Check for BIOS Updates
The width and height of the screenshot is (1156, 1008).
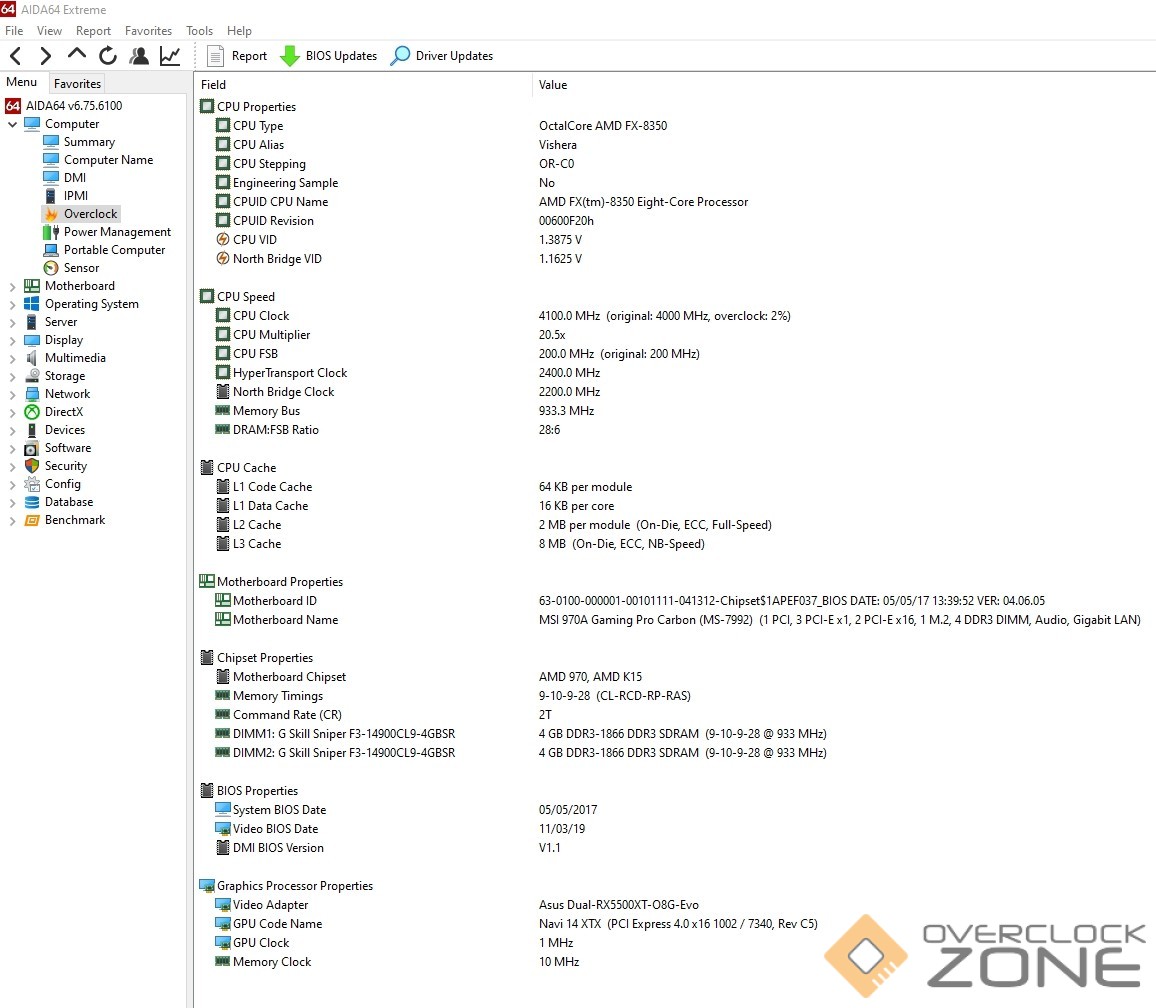click(x=329, y=55)
